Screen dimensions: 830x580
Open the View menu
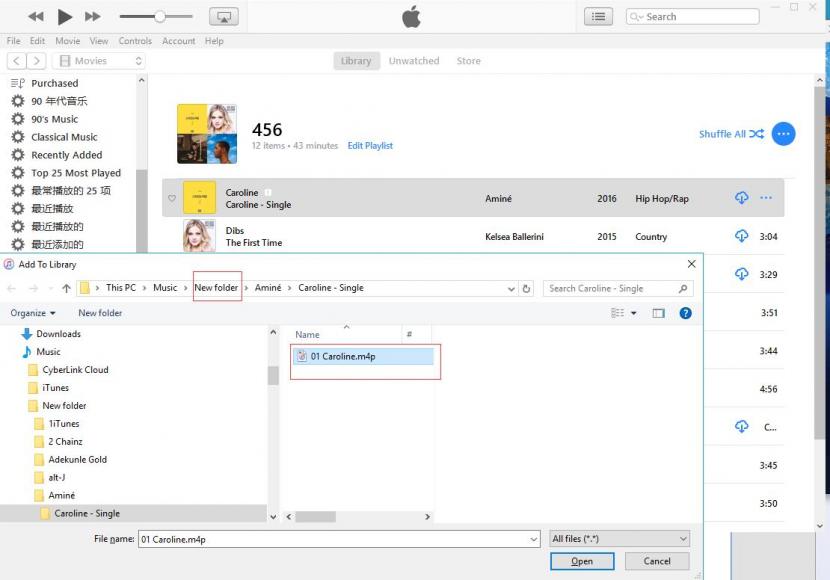pos(99,41)
